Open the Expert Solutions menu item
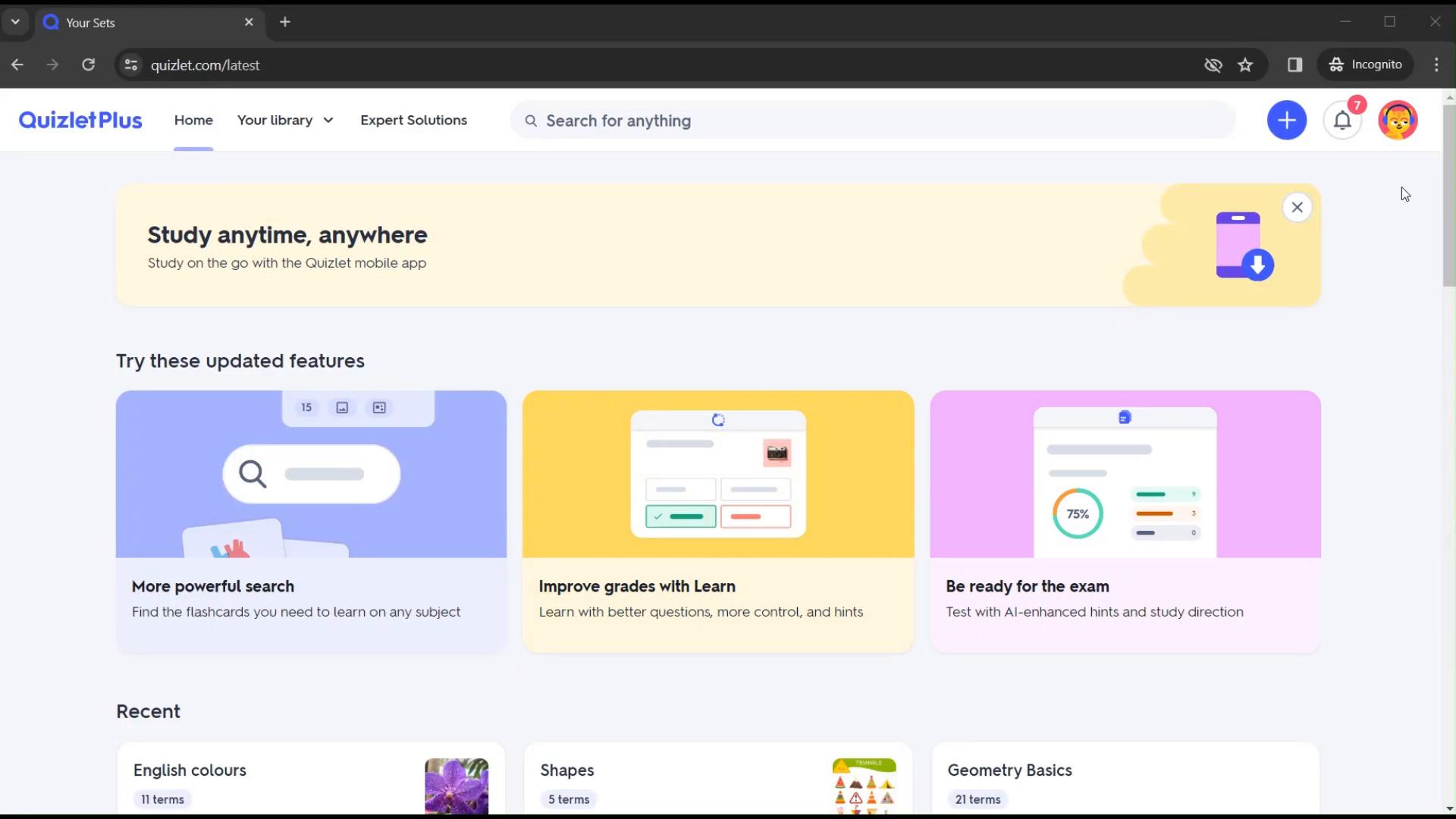1456x819 pixels. 413,120
